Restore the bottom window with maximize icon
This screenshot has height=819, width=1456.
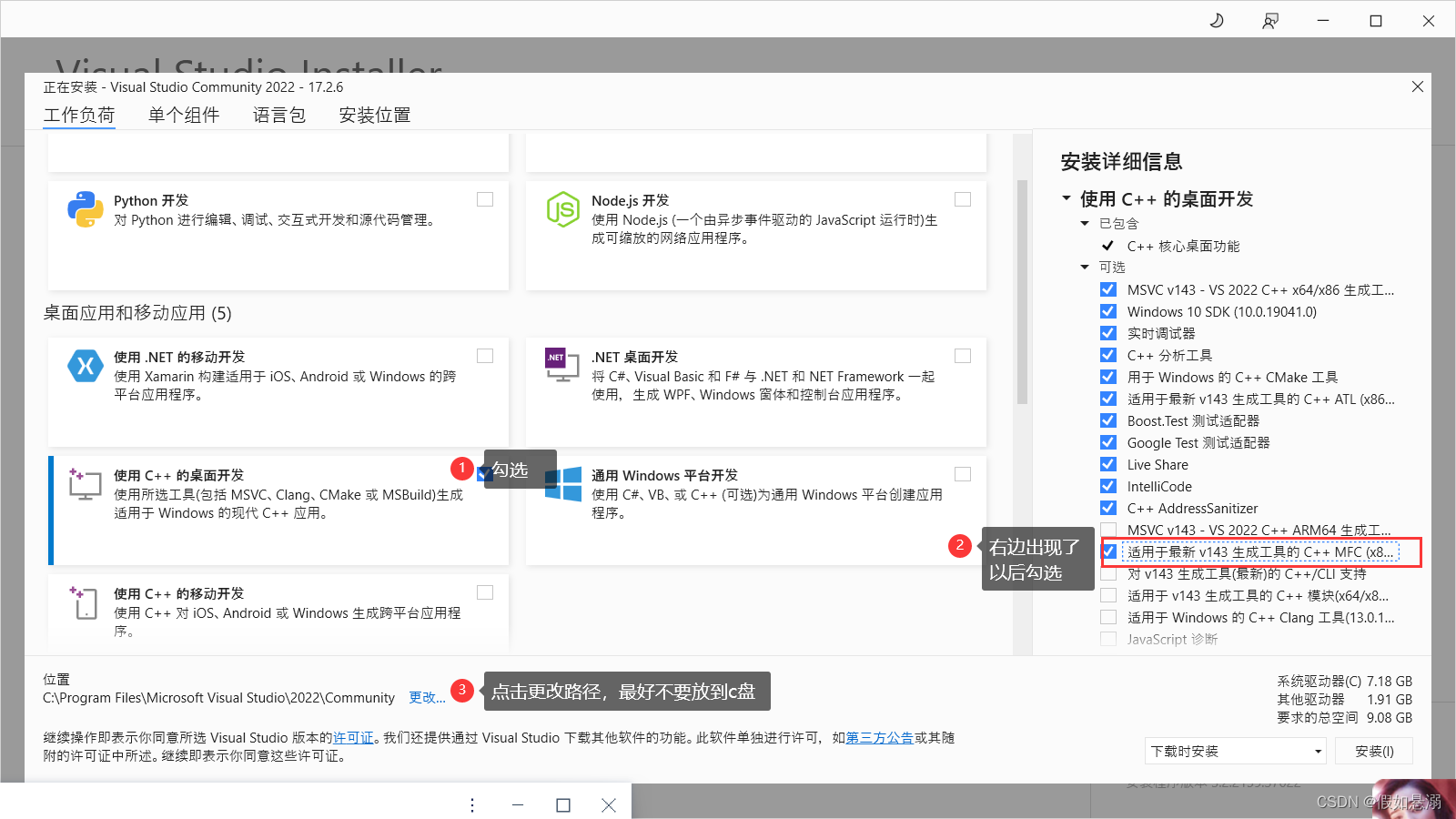[x=563, y=805]
